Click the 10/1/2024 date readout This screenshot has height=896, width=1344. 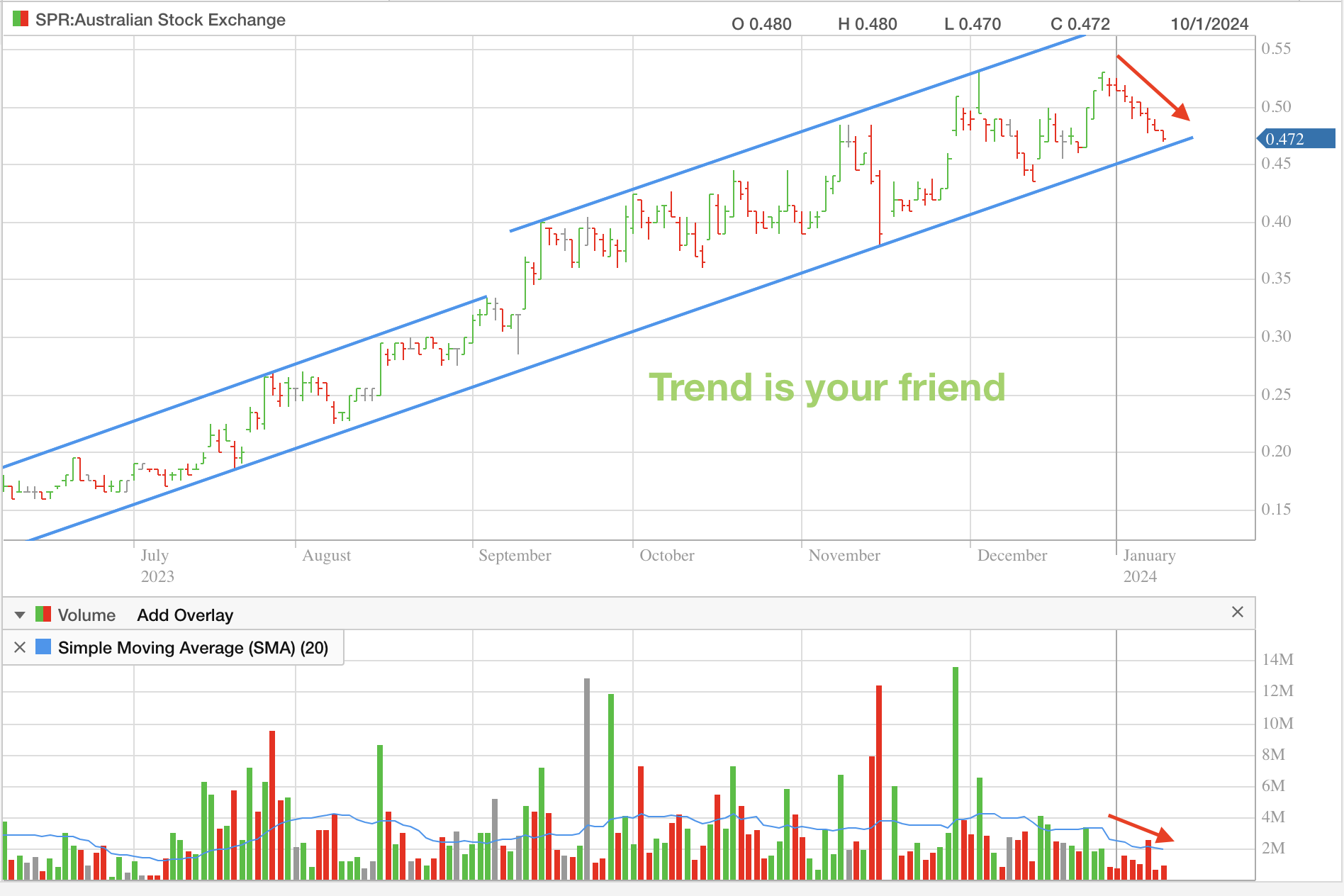pos(1209,24)
